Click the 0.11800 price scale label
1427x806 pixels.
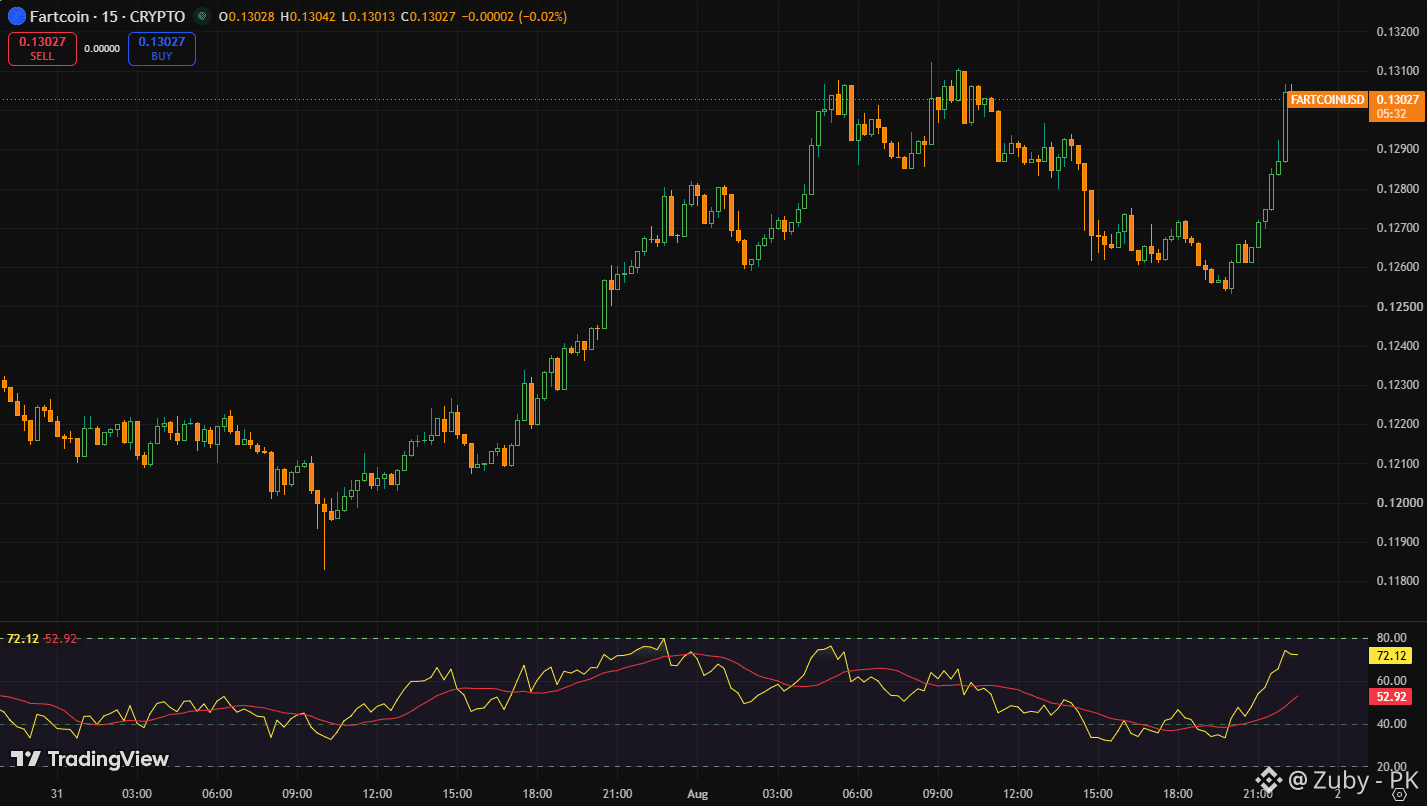(1398, 580)
